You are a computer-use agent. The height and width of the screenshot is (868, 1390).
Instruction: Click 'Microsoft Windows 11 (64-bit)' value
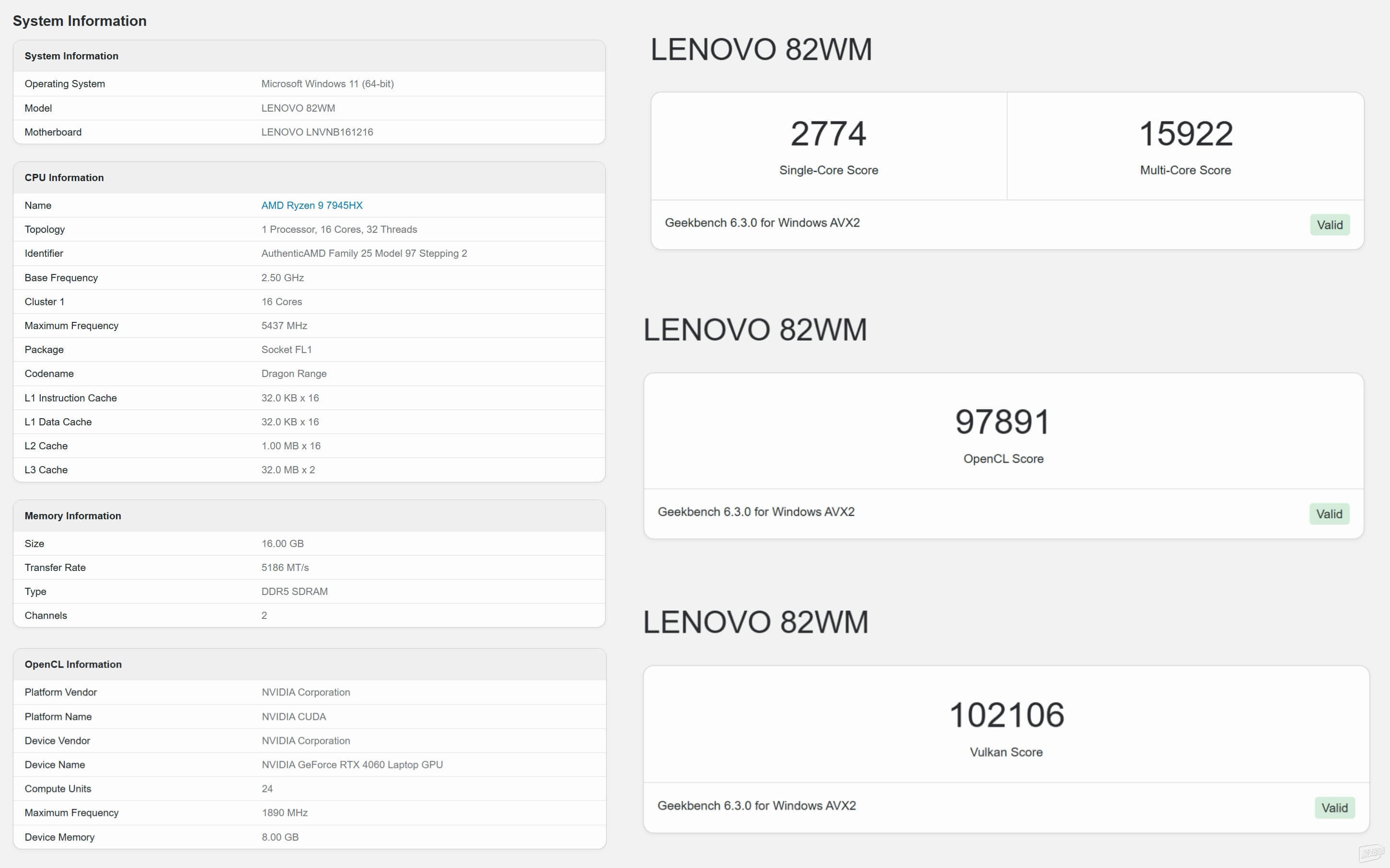(x=327, y=84)
